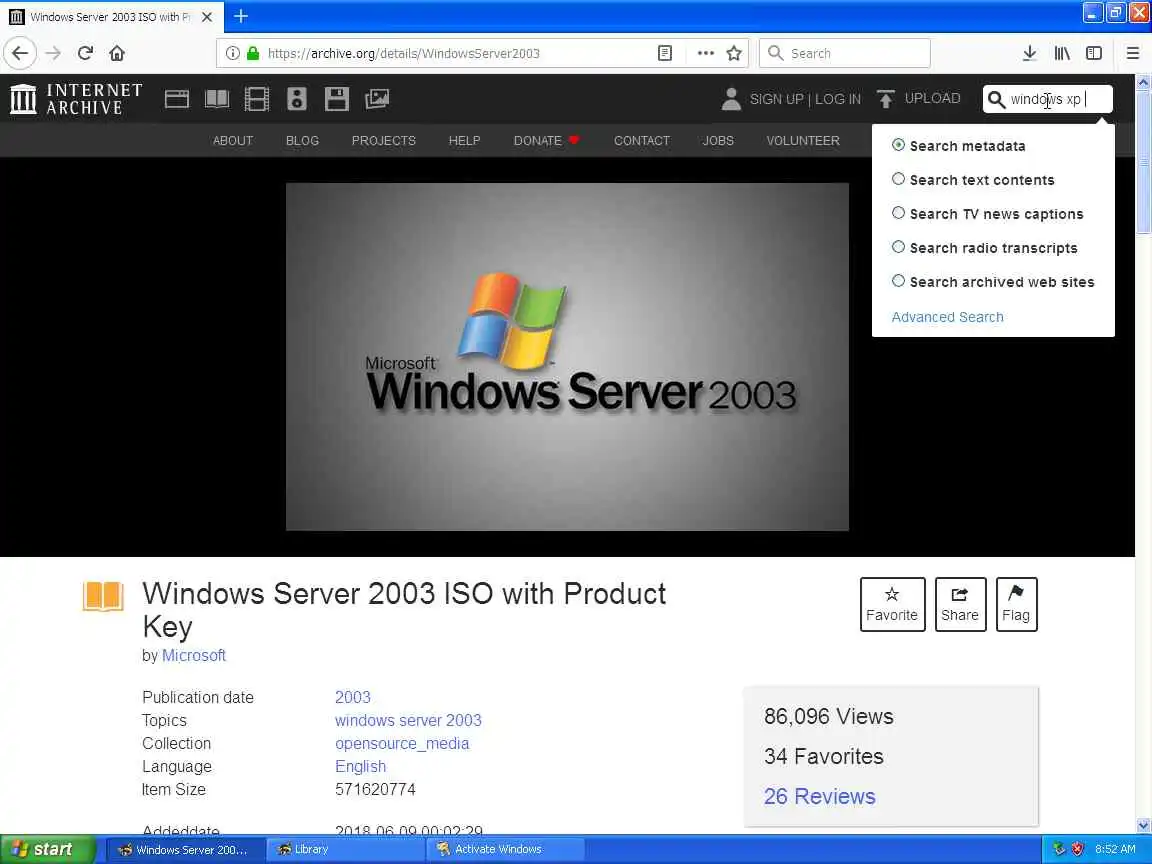Close the Windows Server 2003 ISO tab
The width and height of the screenshot is (1152, 864).
[207, 16]
